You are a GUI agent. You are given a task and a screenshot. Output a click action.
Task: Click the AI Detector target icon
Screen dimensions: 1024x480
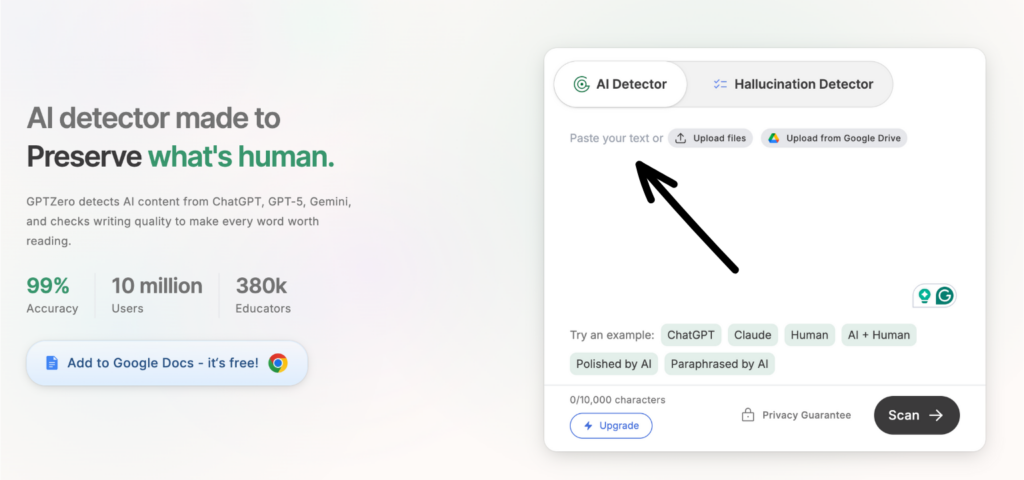(581, 84)
